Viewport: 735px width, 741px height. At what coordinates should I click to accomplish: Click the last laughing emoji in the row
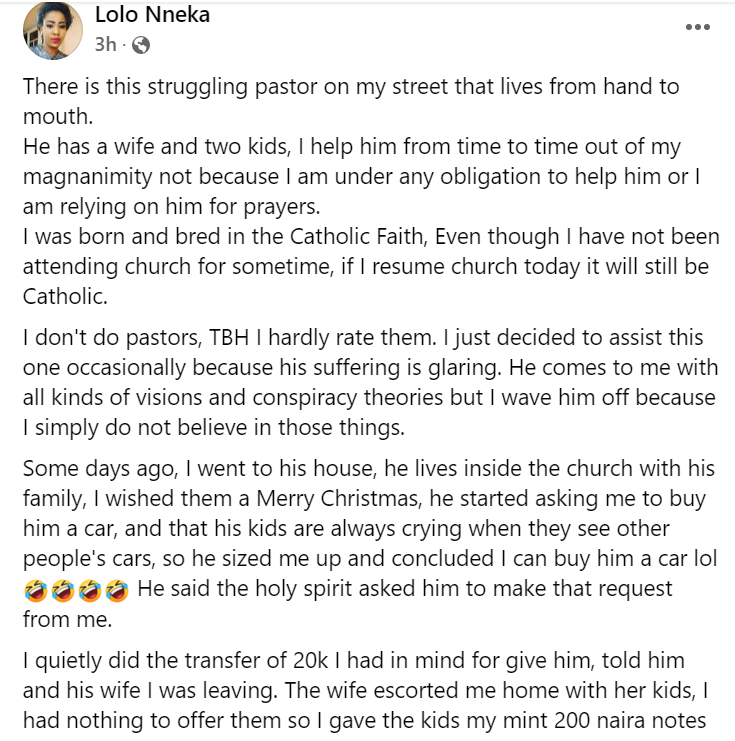[111, 589]
